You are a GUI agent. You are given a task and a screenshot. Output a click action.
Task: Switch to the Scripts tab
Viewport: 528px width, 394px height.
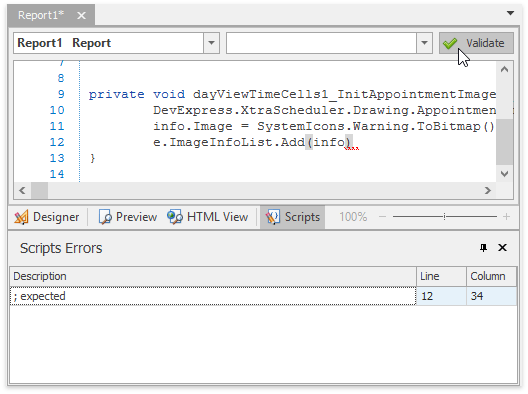pos(292,217)
